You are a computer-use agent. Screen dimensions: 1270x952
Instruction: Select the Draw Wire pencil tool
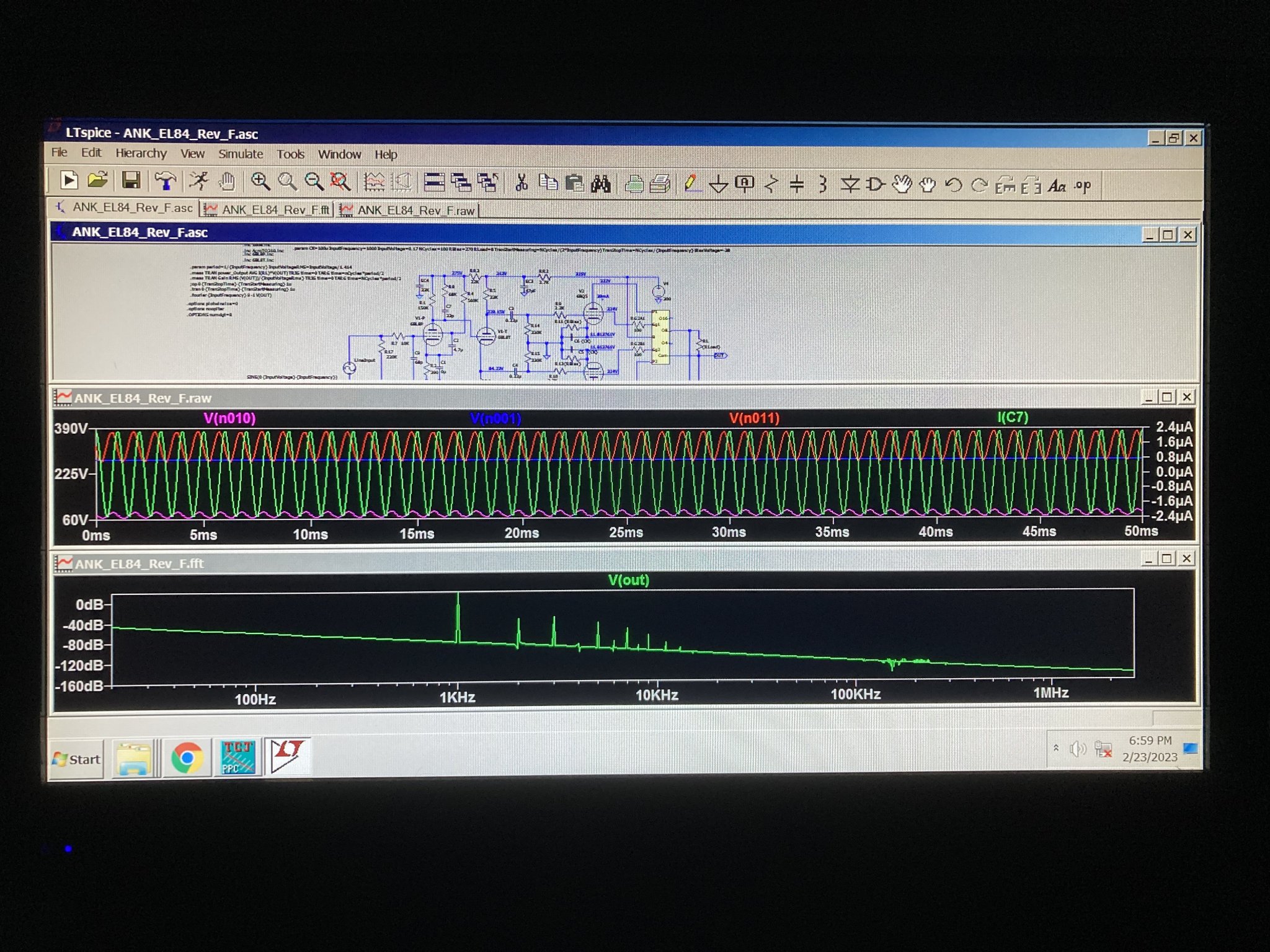pyautogui.click(x=691, y=184)
